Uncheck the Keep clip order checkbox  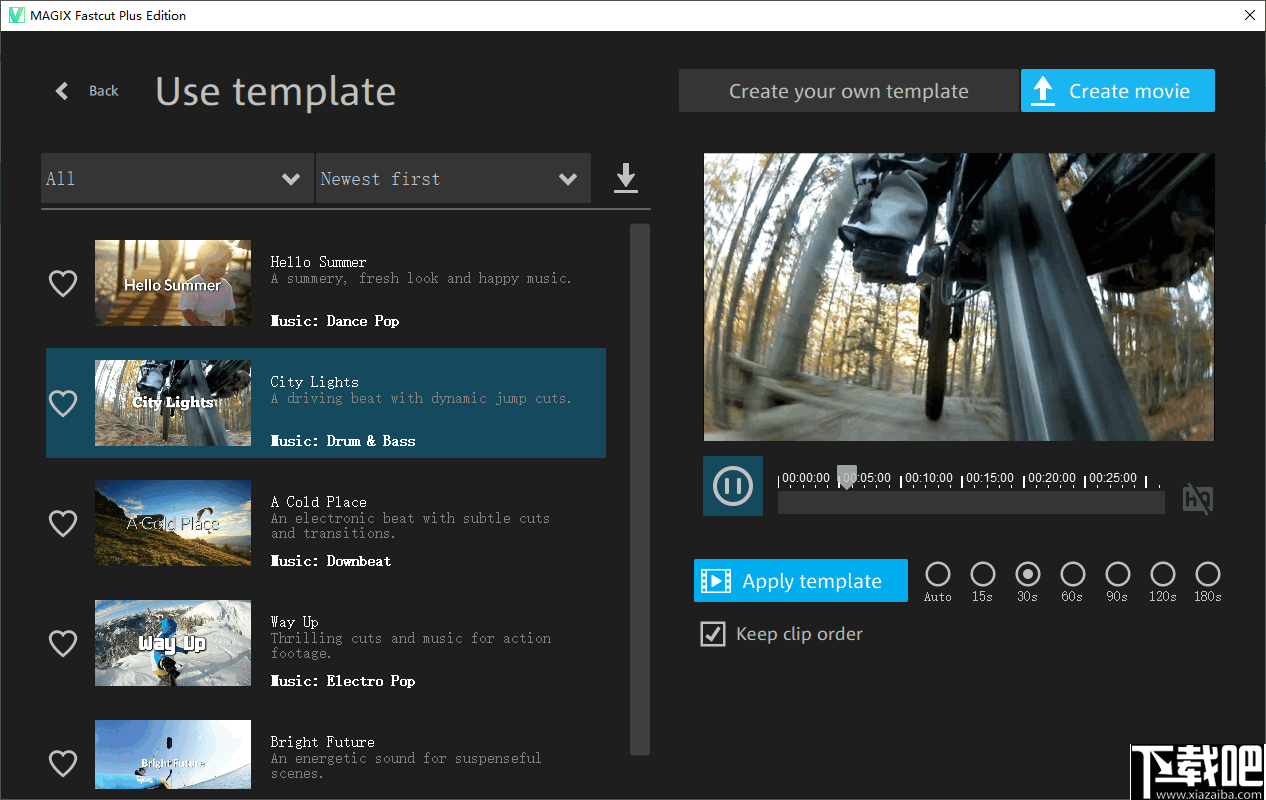(713, 633)
